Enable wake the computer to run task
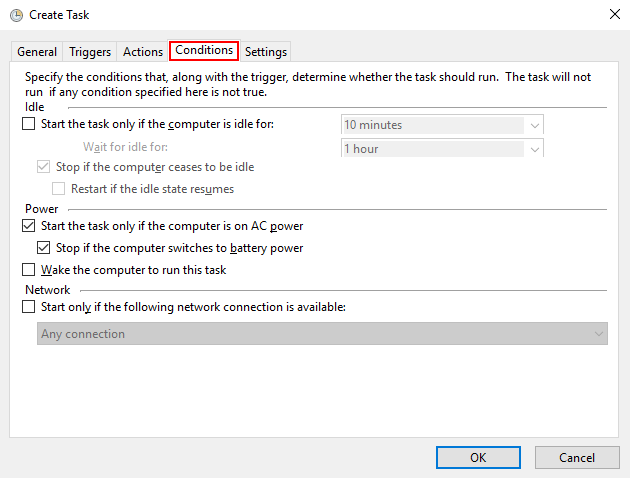Screen dimensions: 630x478 28,270
